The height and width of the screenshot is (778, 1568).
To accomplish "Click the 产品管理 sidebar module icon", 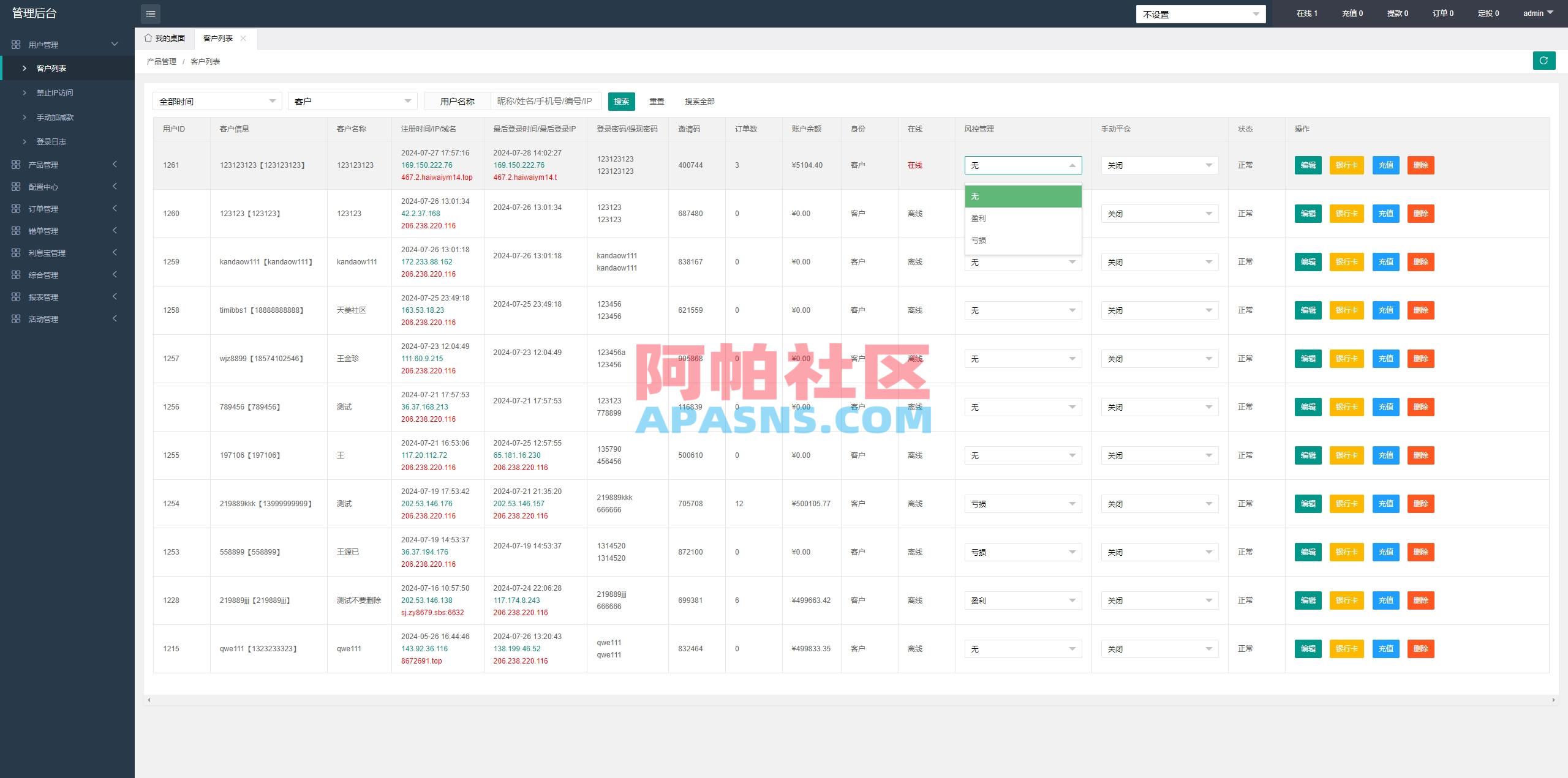I will pos(17,164).
